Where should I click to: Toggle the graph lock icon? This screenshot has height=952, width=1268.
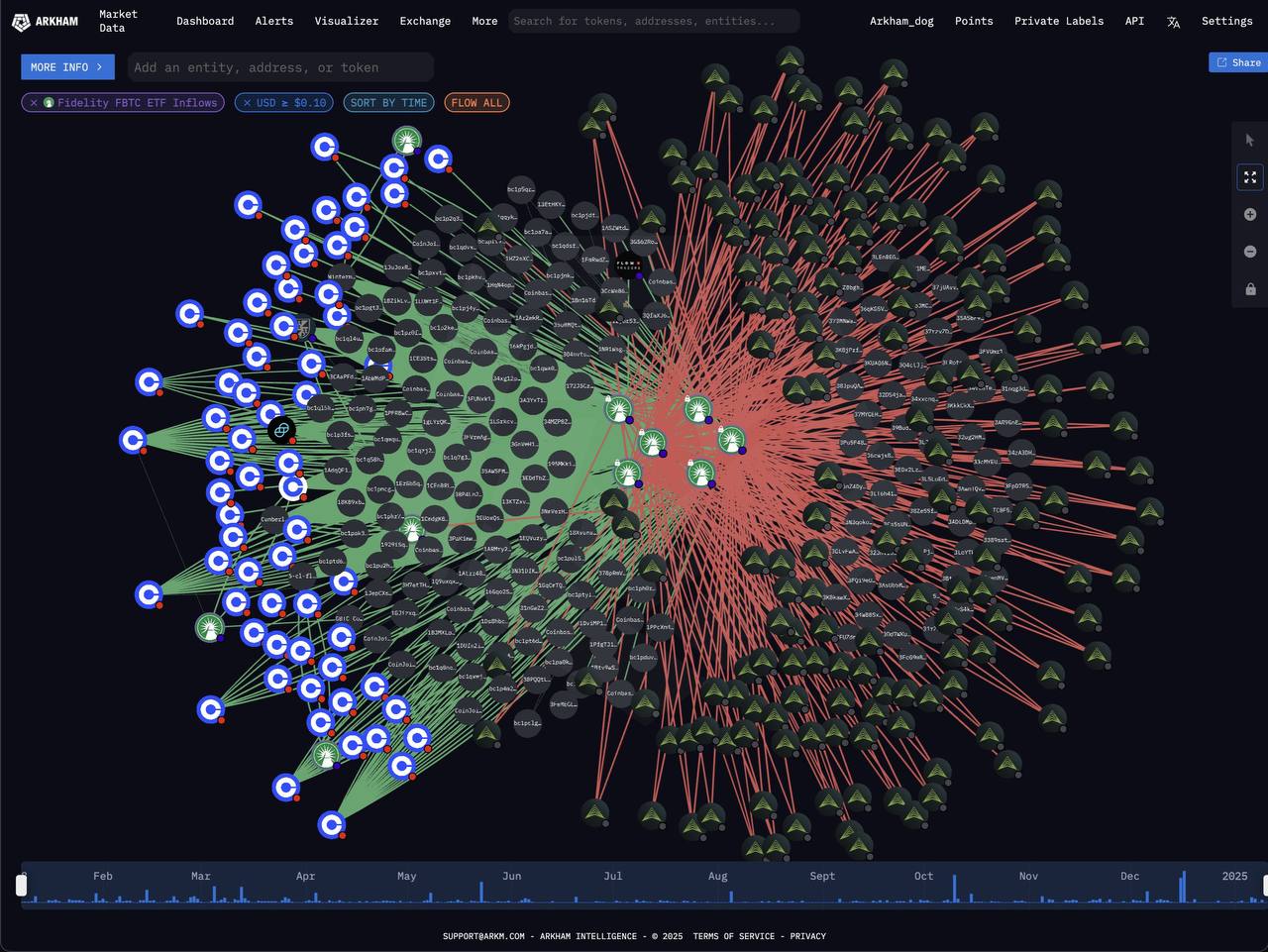tap(1249, 289)
